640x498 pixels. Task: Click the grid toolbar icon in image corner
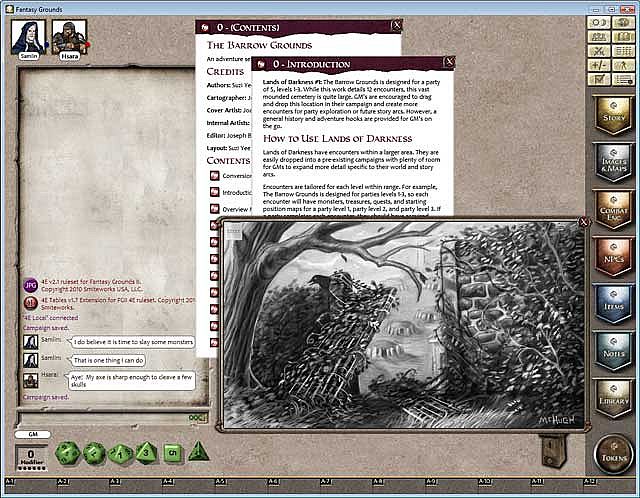coord(233,232)
